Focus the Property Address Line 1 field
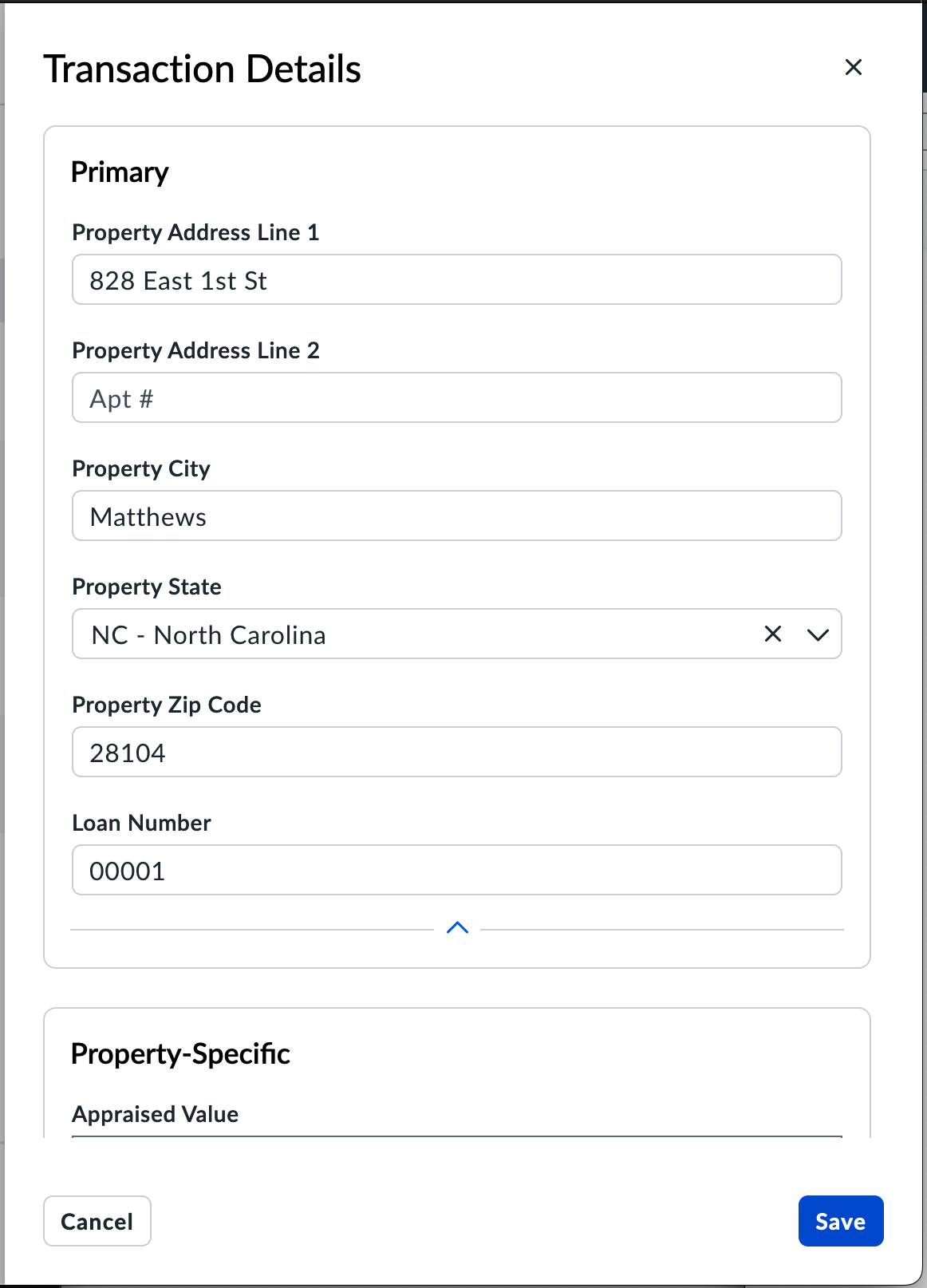Viewport: 927px width, 1288px height. (x=456, y=280)
